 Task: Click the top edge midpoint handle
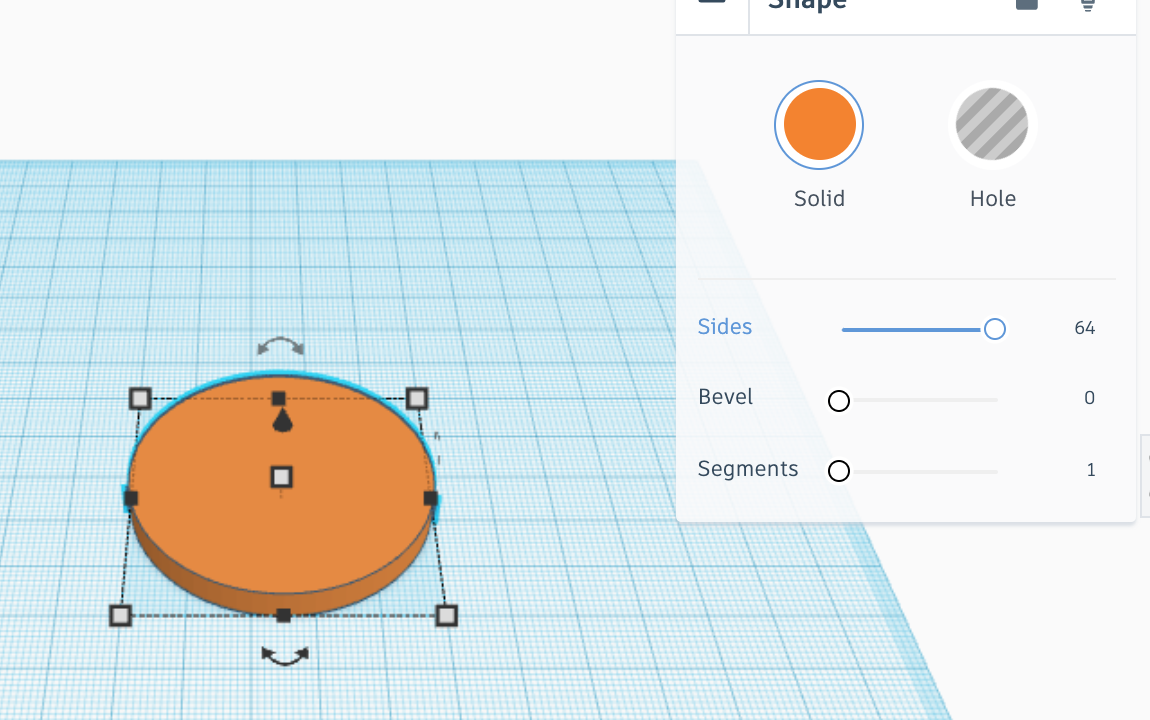pyautogui.click(x=278, y=398)
